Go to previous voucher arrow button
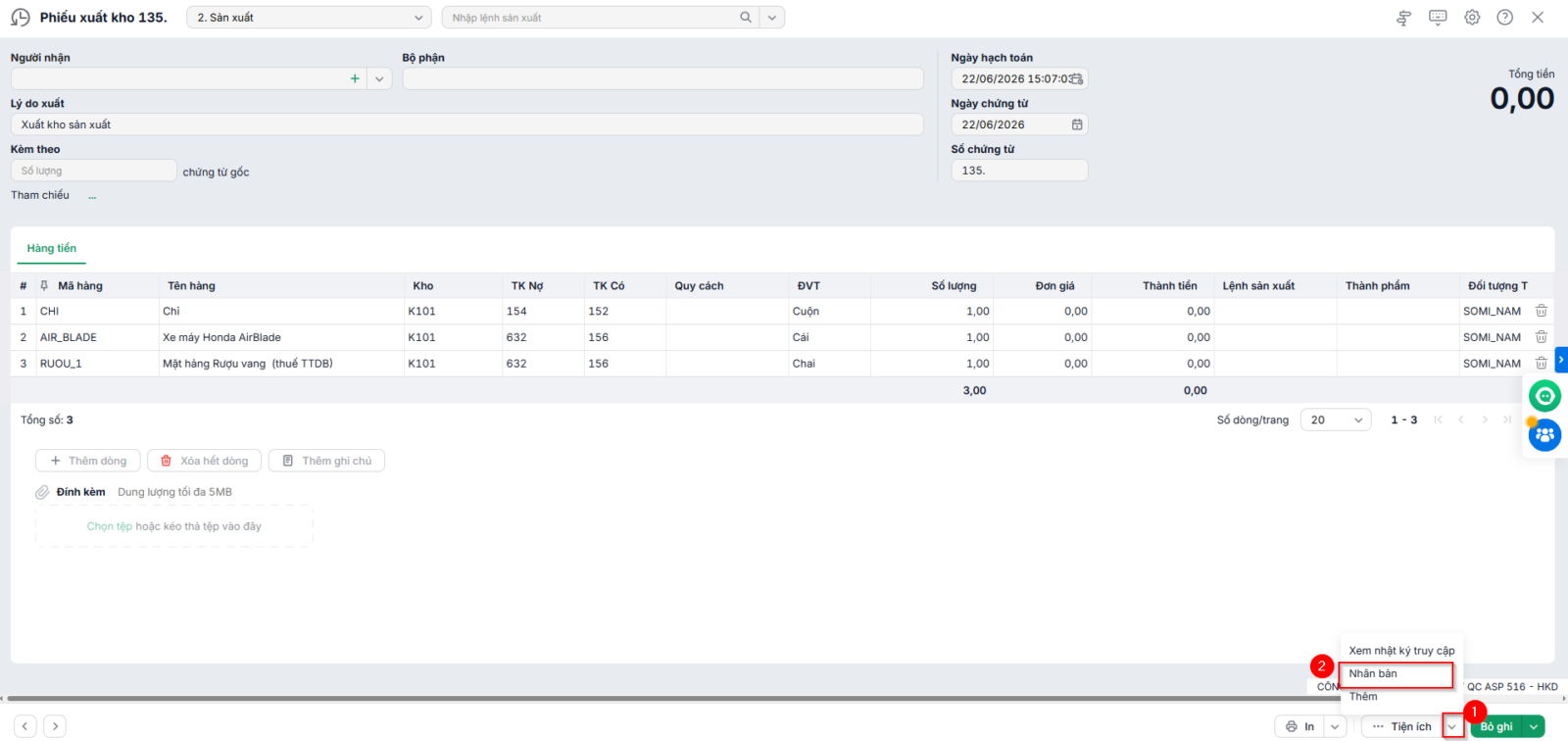Screen dimensions: 1568x741 [x=25, y=726]
